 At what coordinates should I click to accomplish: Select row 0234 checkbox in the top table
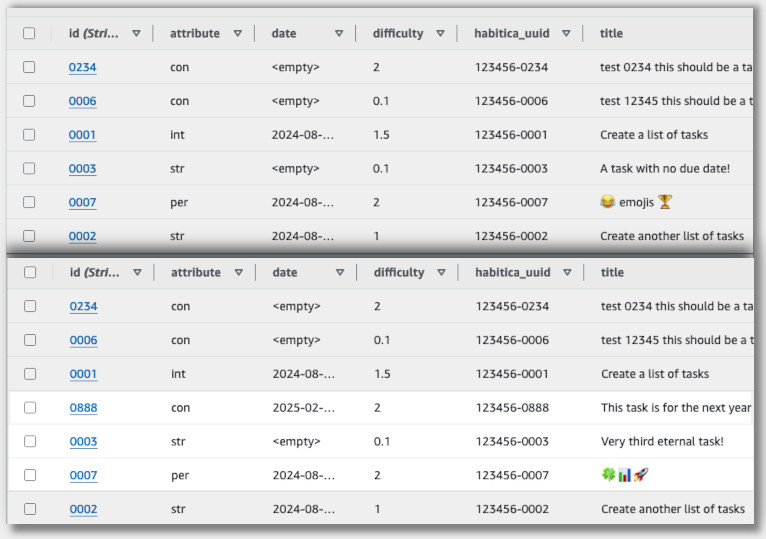29,67
